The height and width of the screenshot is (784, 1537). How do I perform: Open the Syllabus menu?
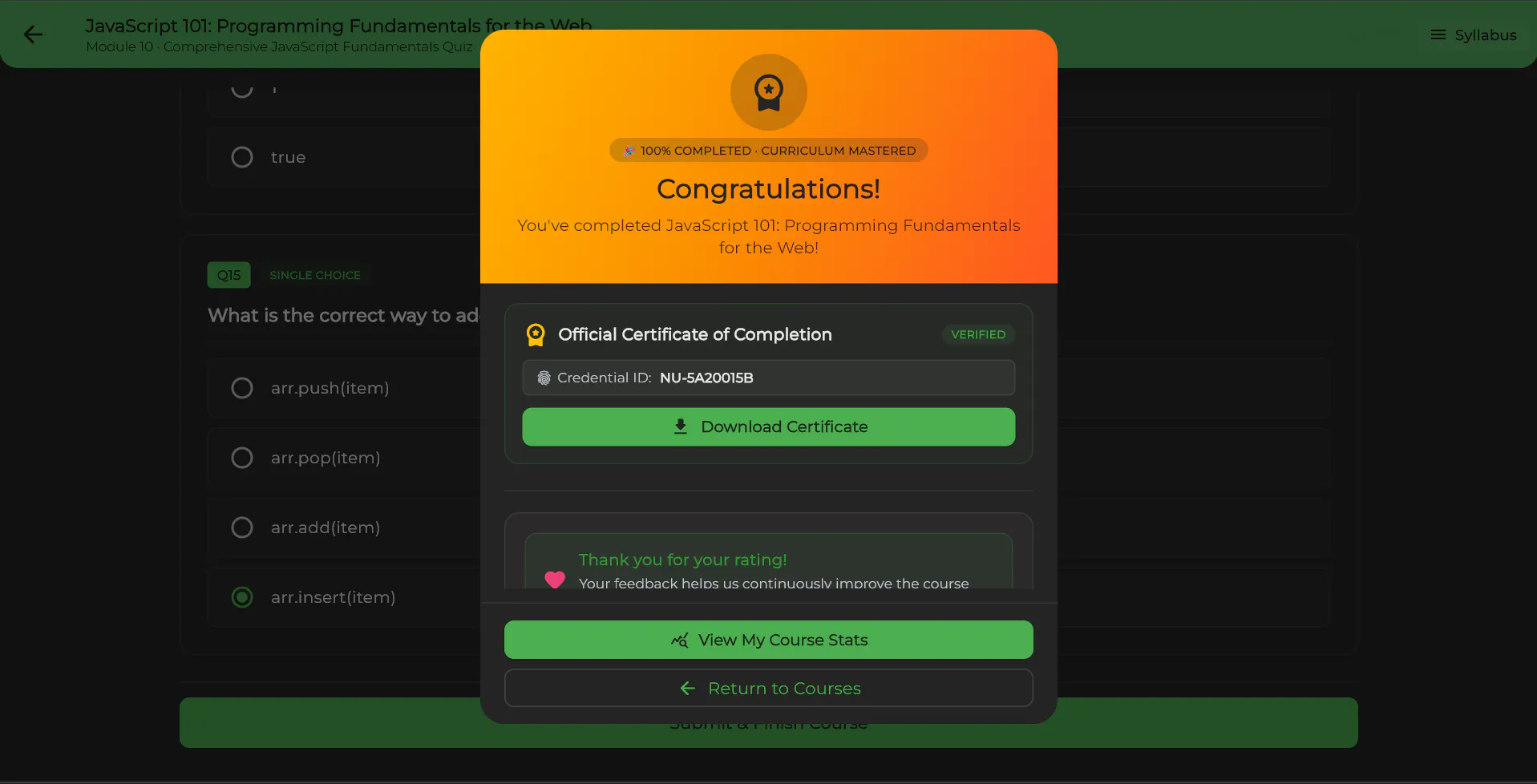1474,34
